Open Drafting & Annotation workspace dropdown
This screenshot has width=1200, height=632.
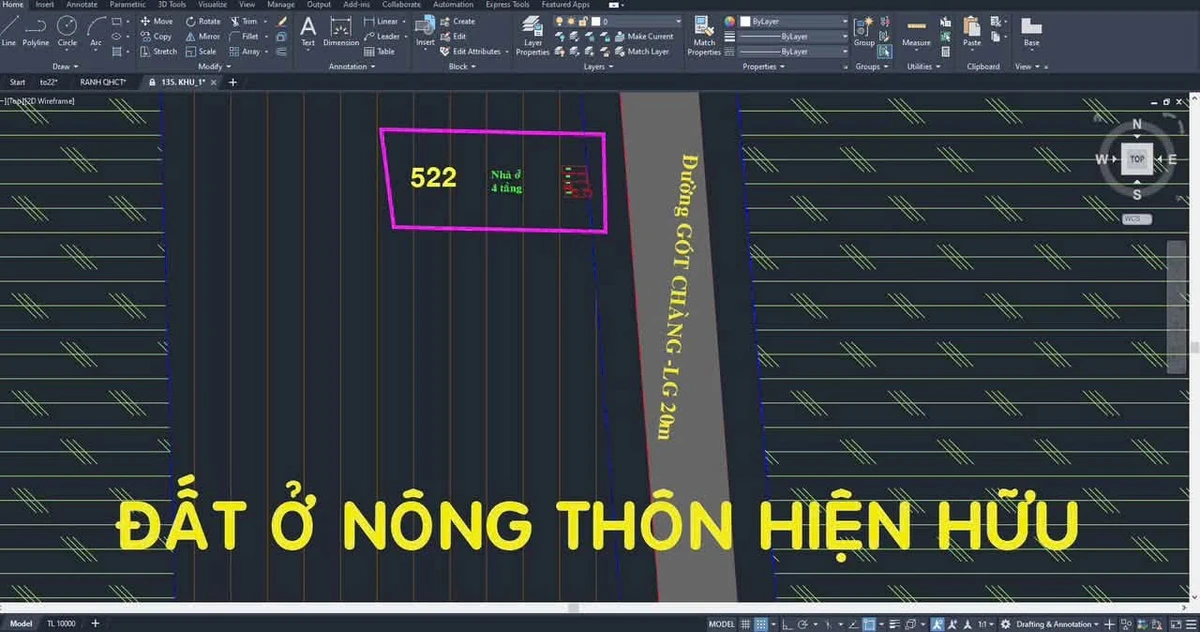(x=1062, y=624)
